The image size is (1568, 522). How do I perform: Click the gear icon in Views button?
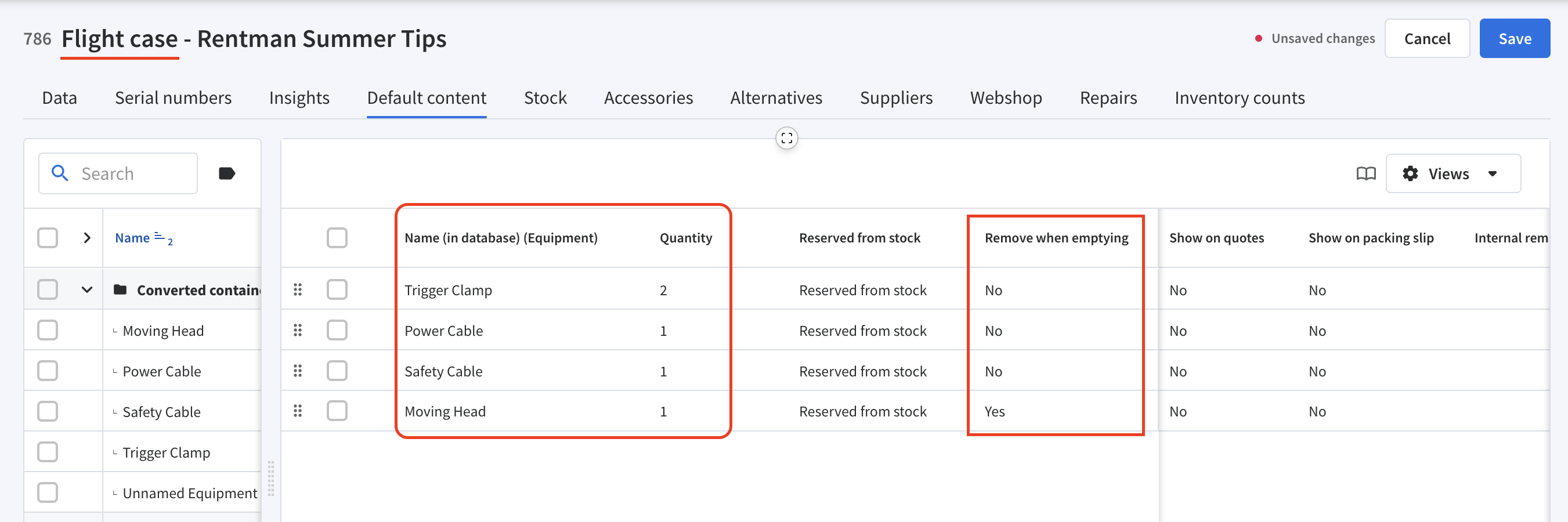pyautogui.click(x=1410, y=174)
